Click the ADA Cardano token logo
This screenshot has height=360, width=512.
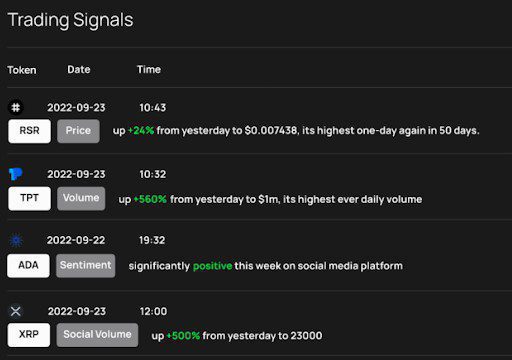click(x=16, y=240)
